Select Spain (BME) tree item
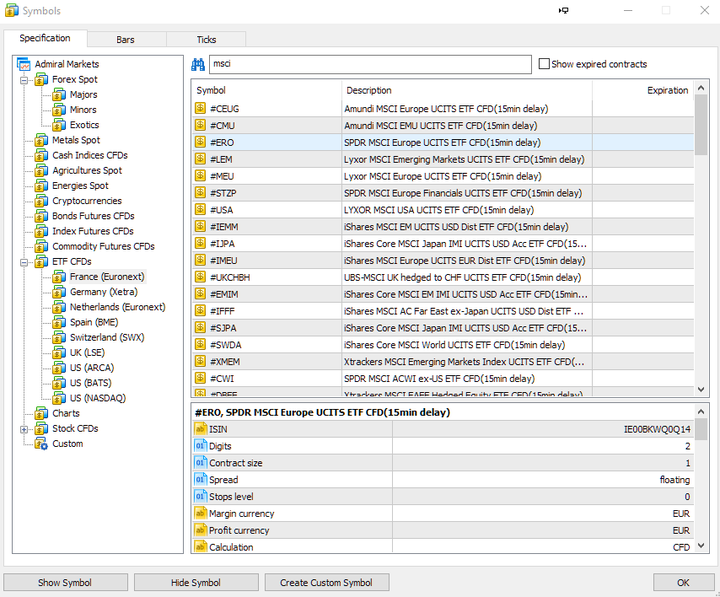This screenshot has height=597, width=720. tap(94, 322)
